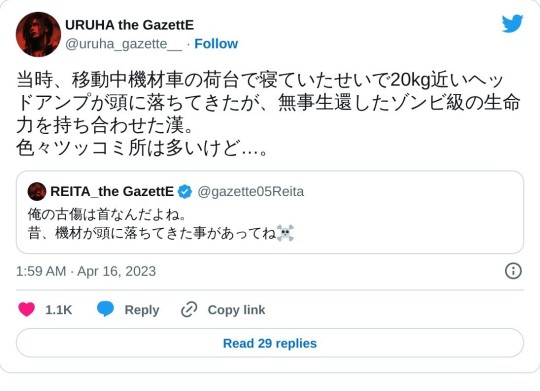
Task: Click REITA's small avatar in quoted tweet
Action: 37,192
